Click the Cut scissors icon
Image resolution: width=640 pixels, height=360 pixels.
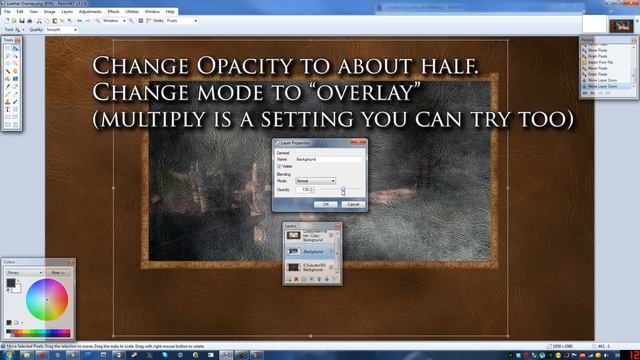click(x=39, y=20)
